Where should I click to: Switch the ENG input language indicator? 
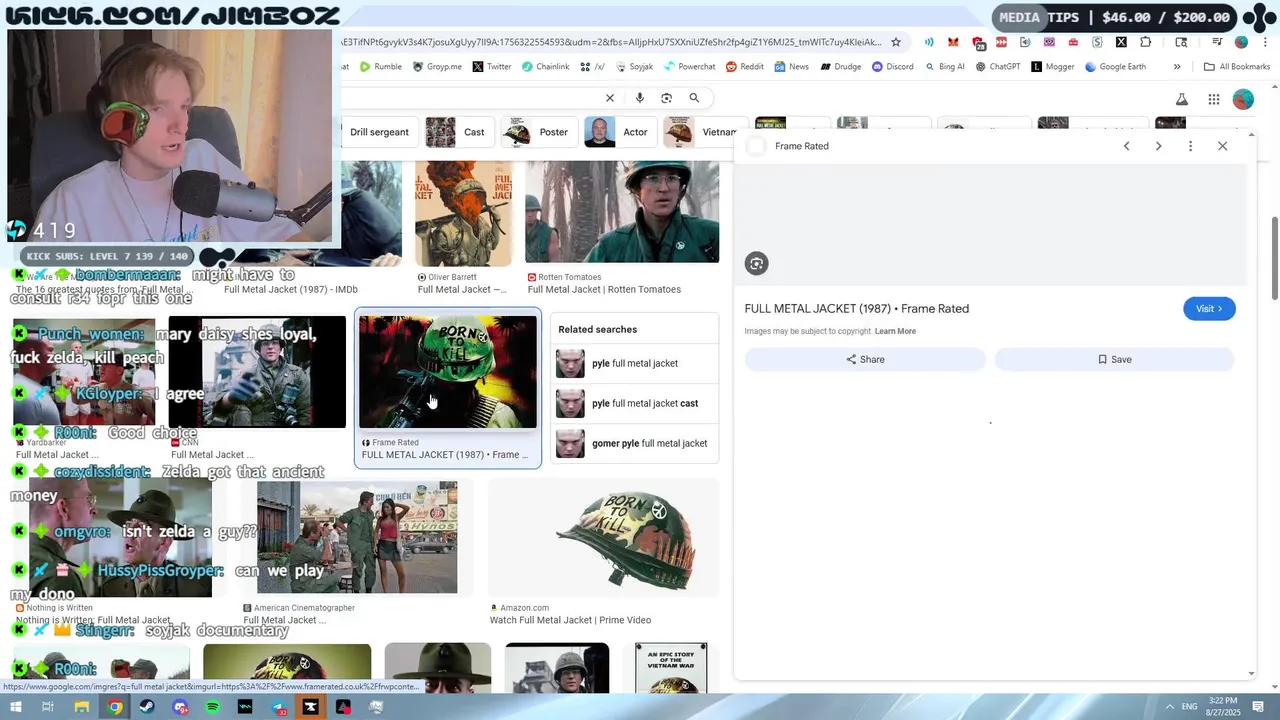(x=1190, y=707)
